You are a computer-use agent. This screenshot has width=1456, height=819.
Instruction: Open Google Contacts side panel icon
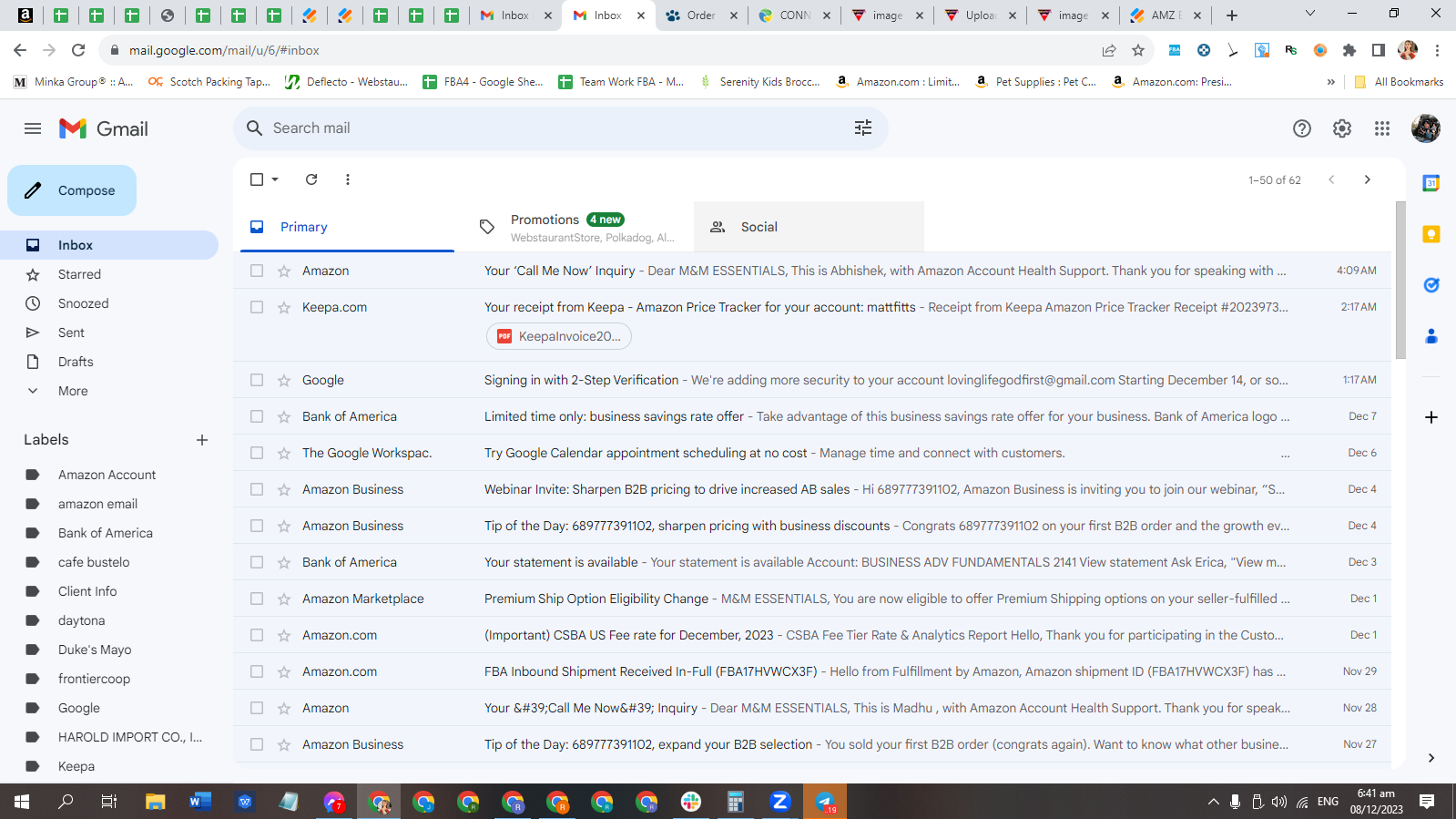coord(1431,336)
